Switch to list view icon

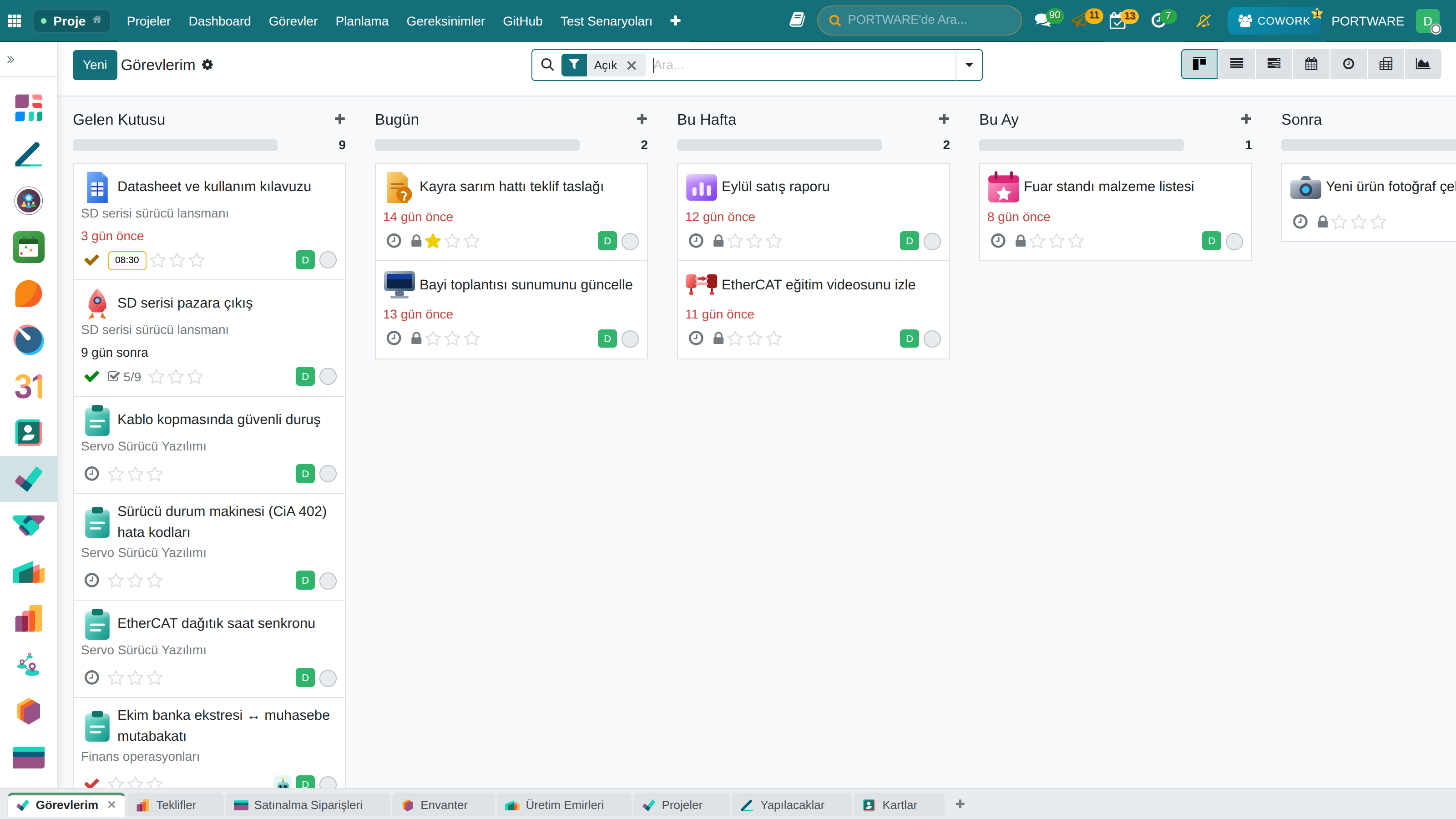pos(1236,64)
